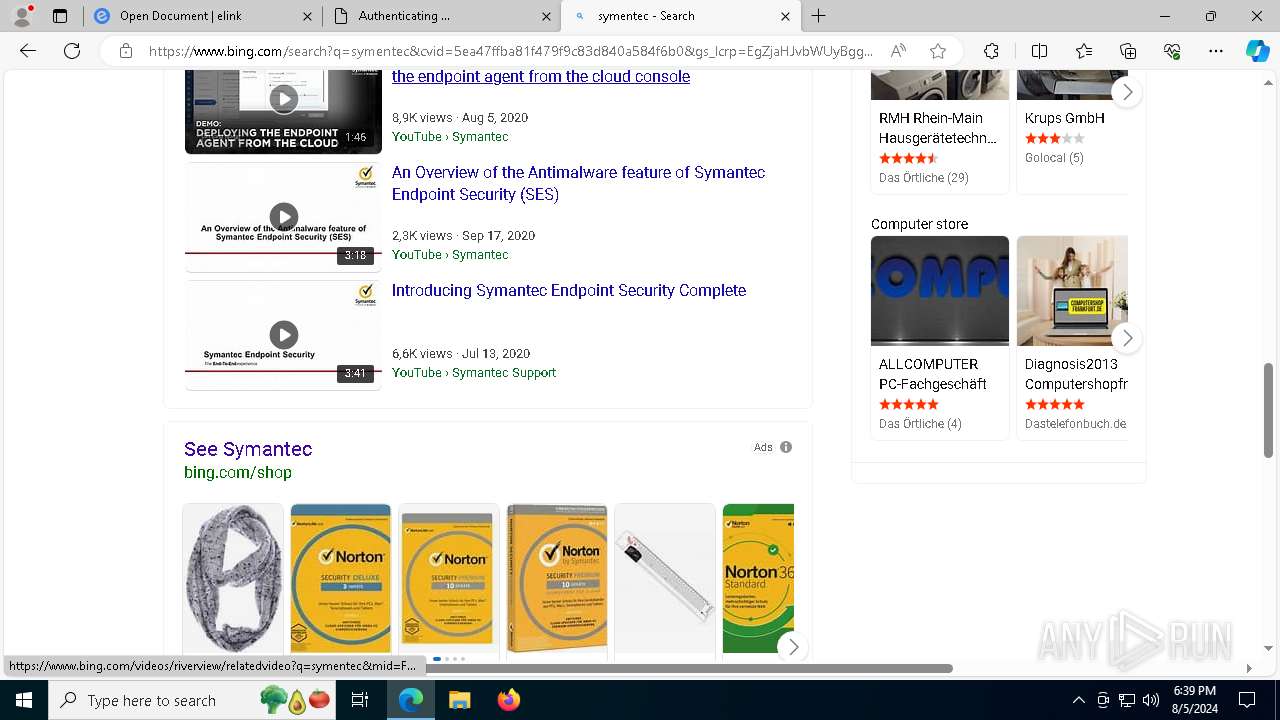The width and height of the screenshot is (1280, 720).
Task: Open Norton Security Deluxe product image
Action: [341, 578]
